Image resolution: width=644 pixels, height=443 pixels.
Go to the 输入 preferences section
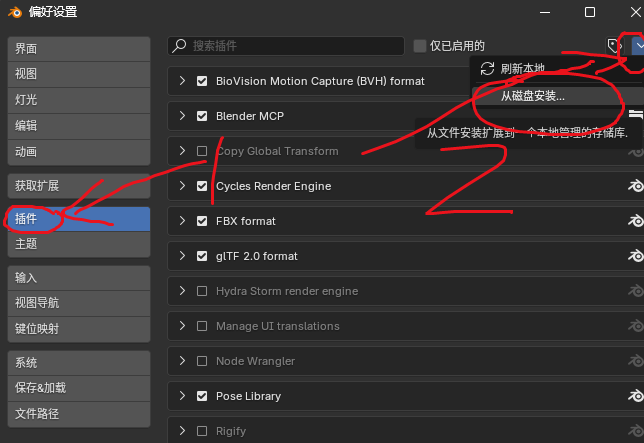click(x=79, y=278)
